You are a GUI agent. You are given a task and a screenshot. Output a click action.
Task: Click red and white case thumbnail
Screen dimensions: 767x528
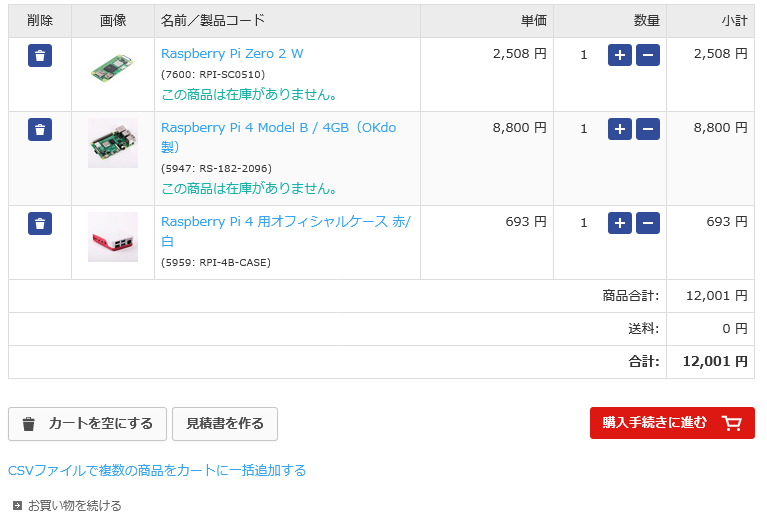(x=112, y=238)
